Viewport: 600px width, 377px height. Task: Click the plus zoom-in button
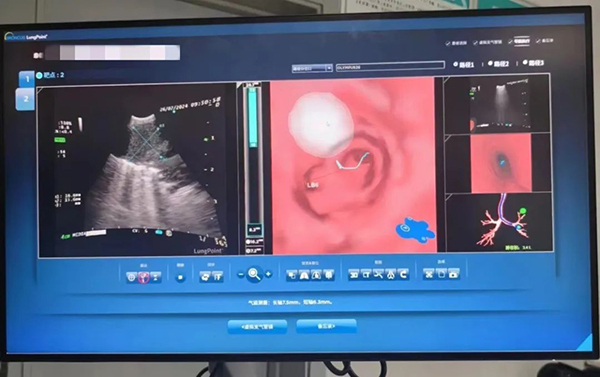268,274
